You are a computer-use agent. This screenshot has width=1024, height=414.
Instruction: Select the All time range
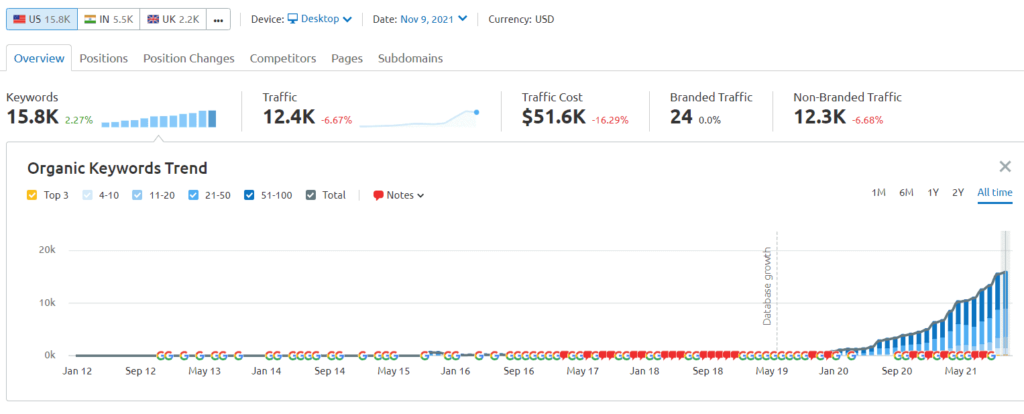995,192
